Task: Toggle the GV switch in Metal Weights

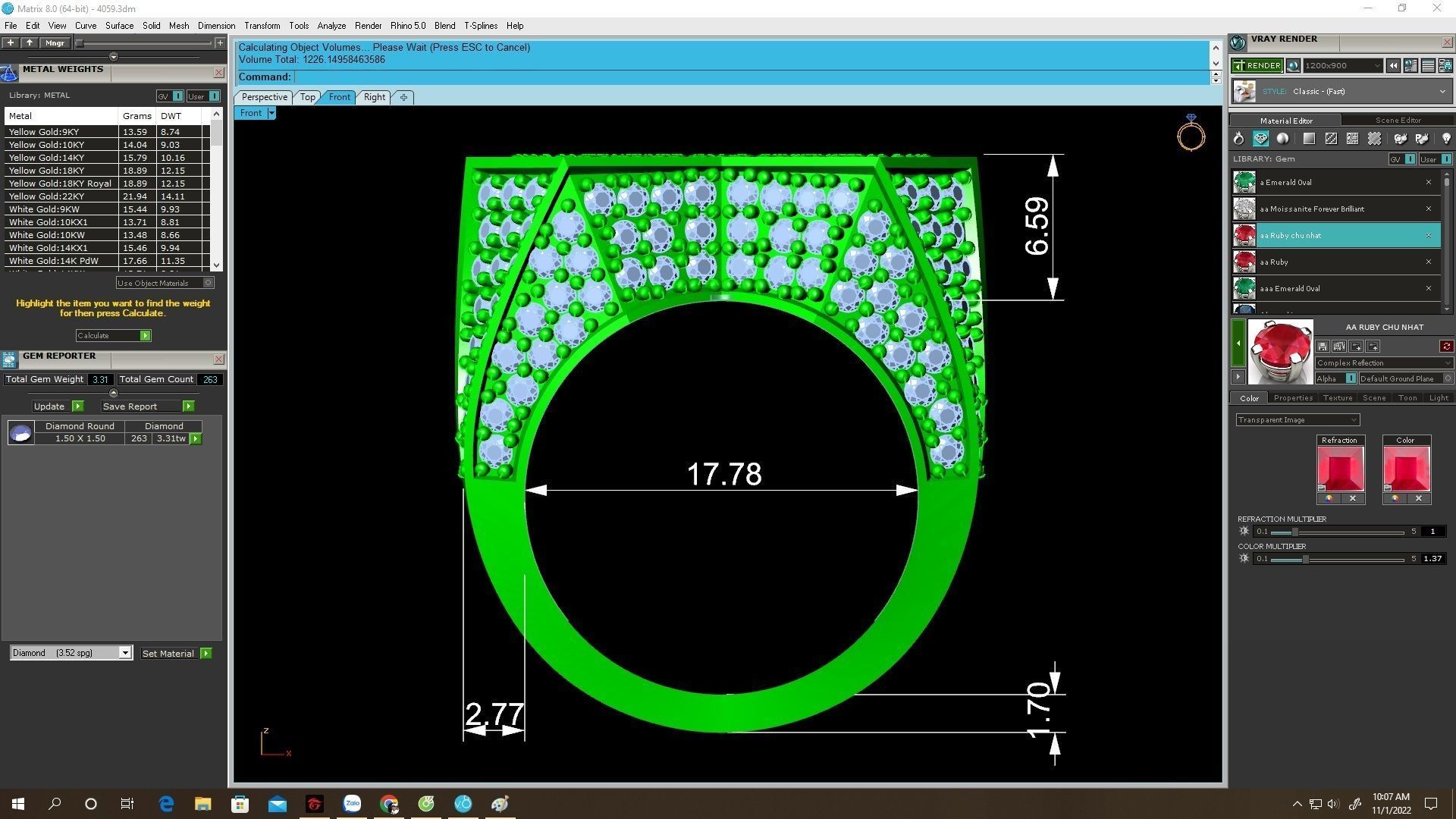Action: (177, 96)
